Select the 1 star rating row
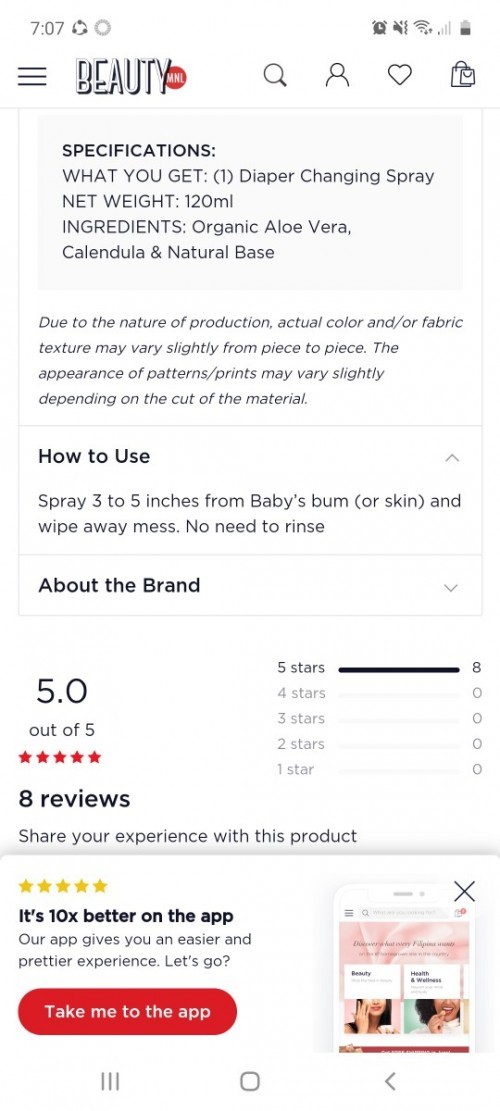500x1111 pixels. [380, 769]
